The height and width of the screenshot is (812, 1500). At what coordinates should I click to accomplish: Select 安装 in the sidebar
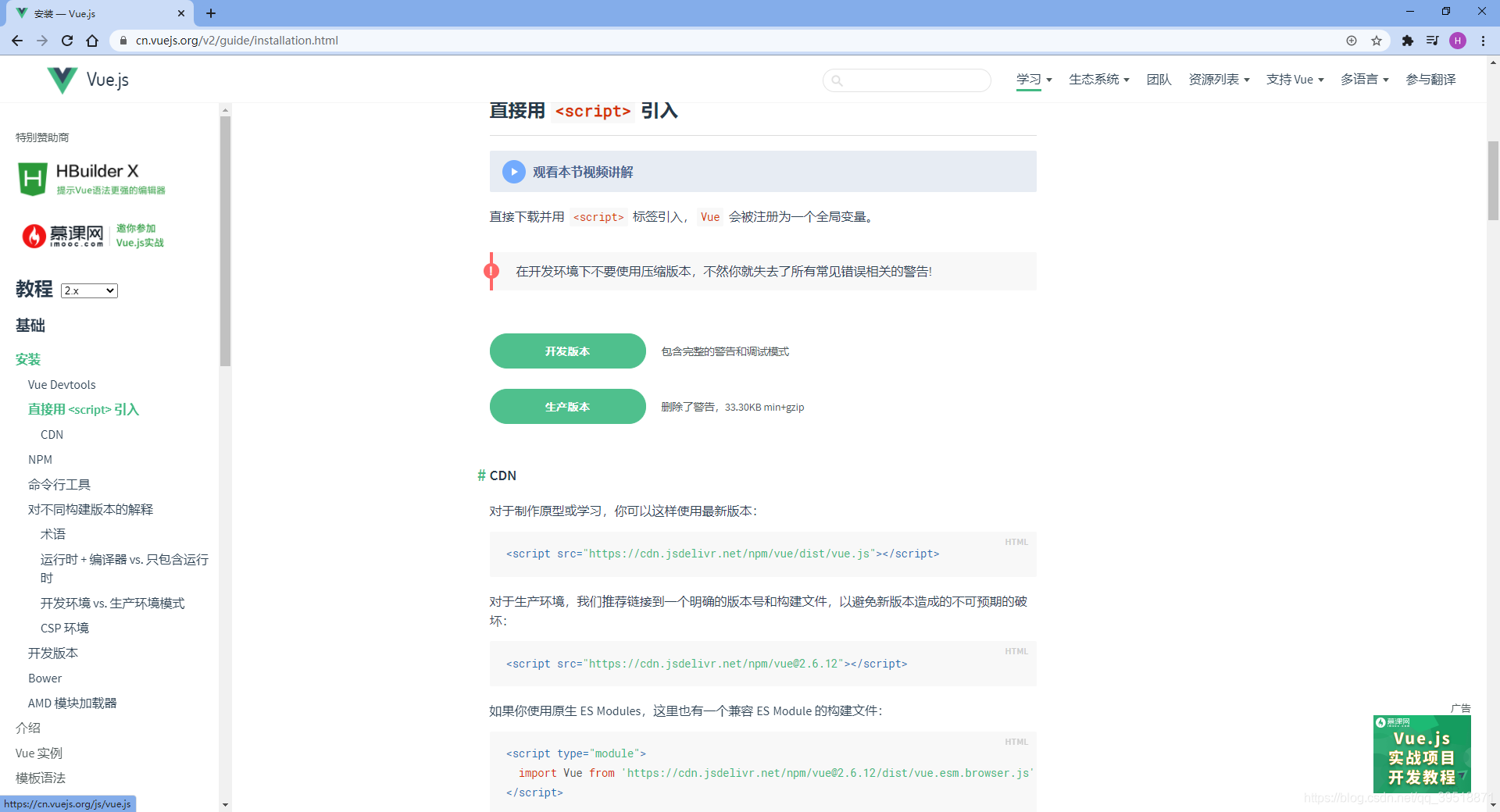28,359
